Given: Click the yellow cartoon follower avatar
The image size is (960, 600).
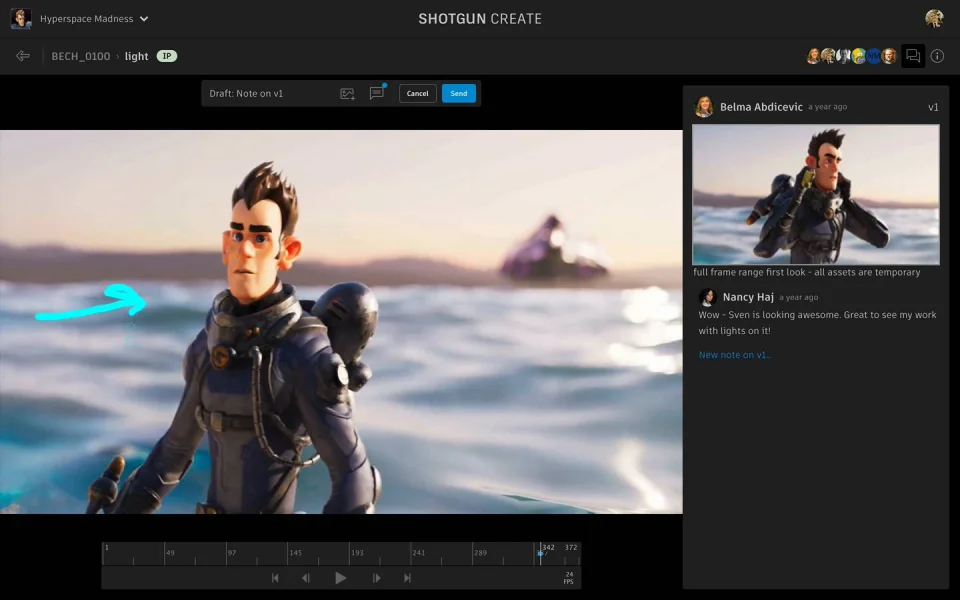Looking at the screenshot, I should pos(859,56).
